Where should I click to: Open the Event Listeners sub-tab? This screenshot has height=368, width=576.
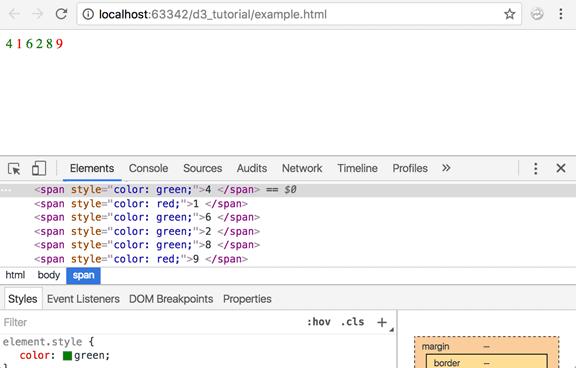[x=83, y=299]
